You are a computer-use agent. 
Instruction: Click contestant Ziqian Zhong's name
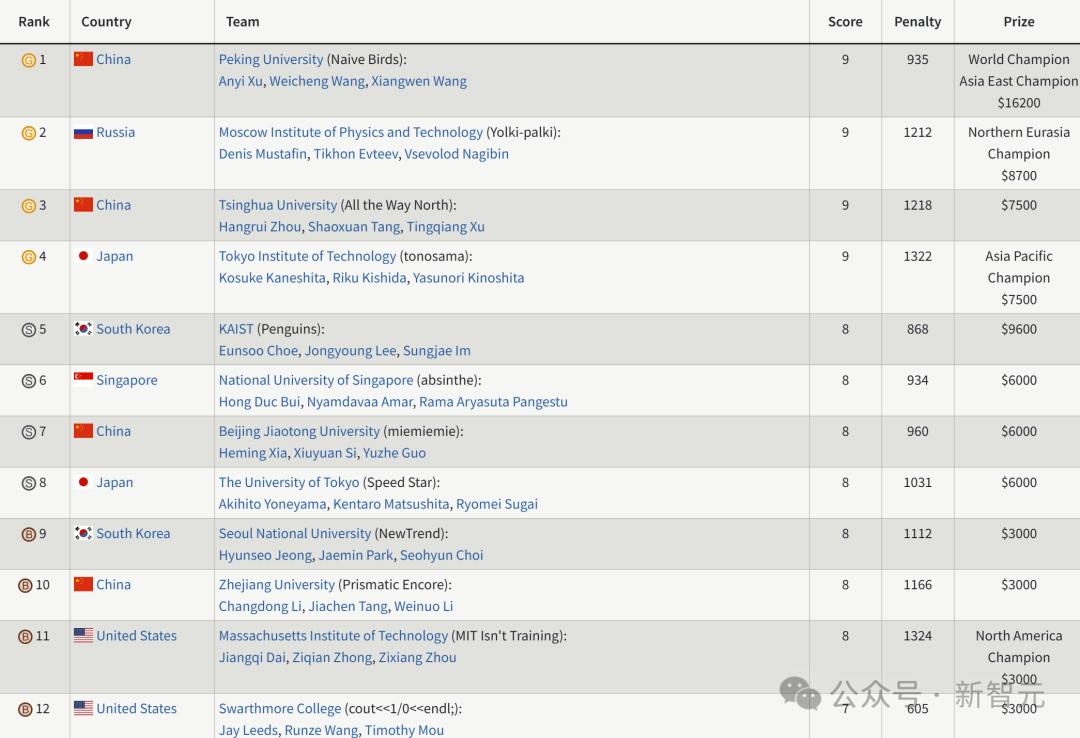point(332,658)
